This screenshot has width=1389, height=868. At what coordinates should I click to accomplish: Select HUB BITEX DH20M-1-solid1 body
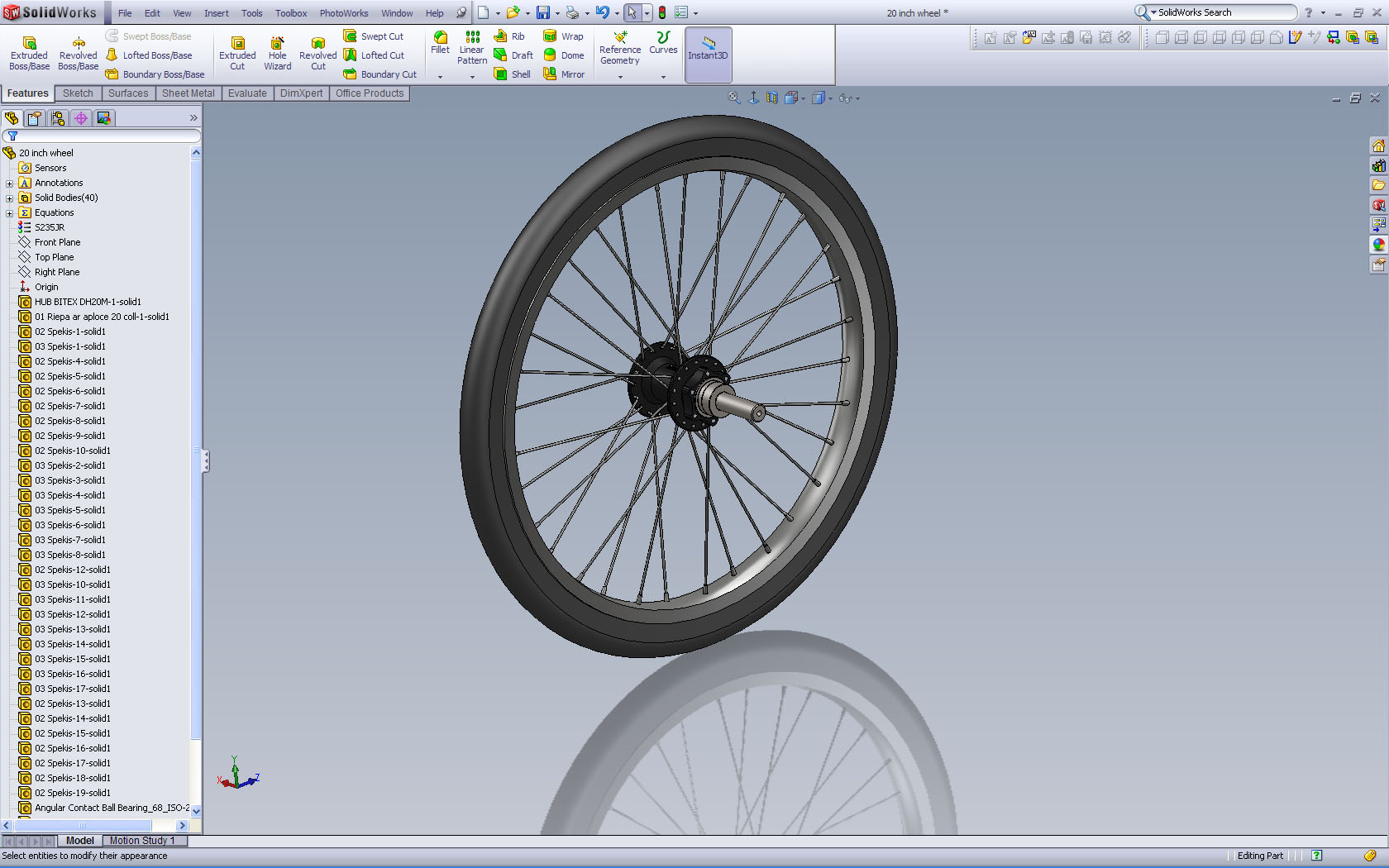pos(80,303)
